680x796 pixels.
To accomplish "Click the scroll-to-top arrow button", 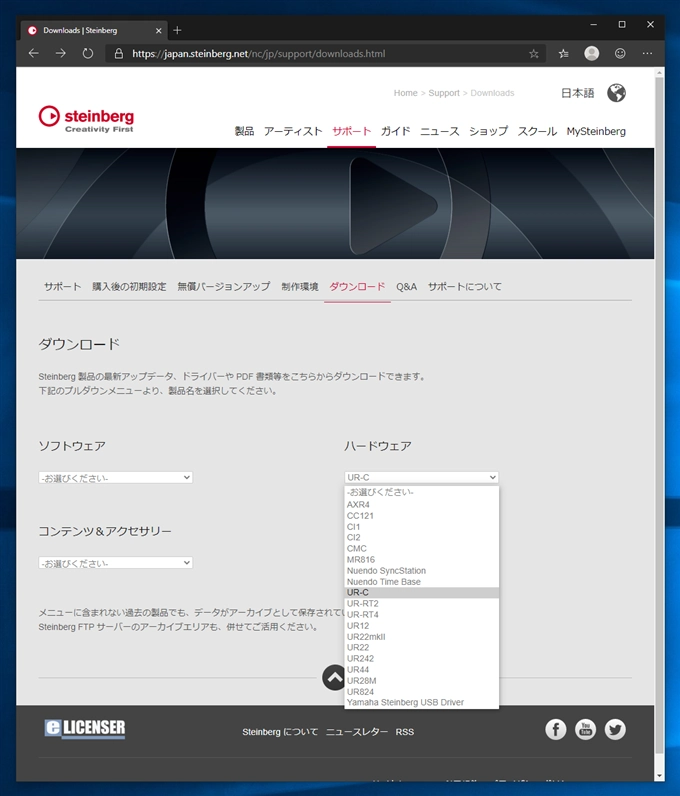I will pyautogui.click(x=334, y=677).
